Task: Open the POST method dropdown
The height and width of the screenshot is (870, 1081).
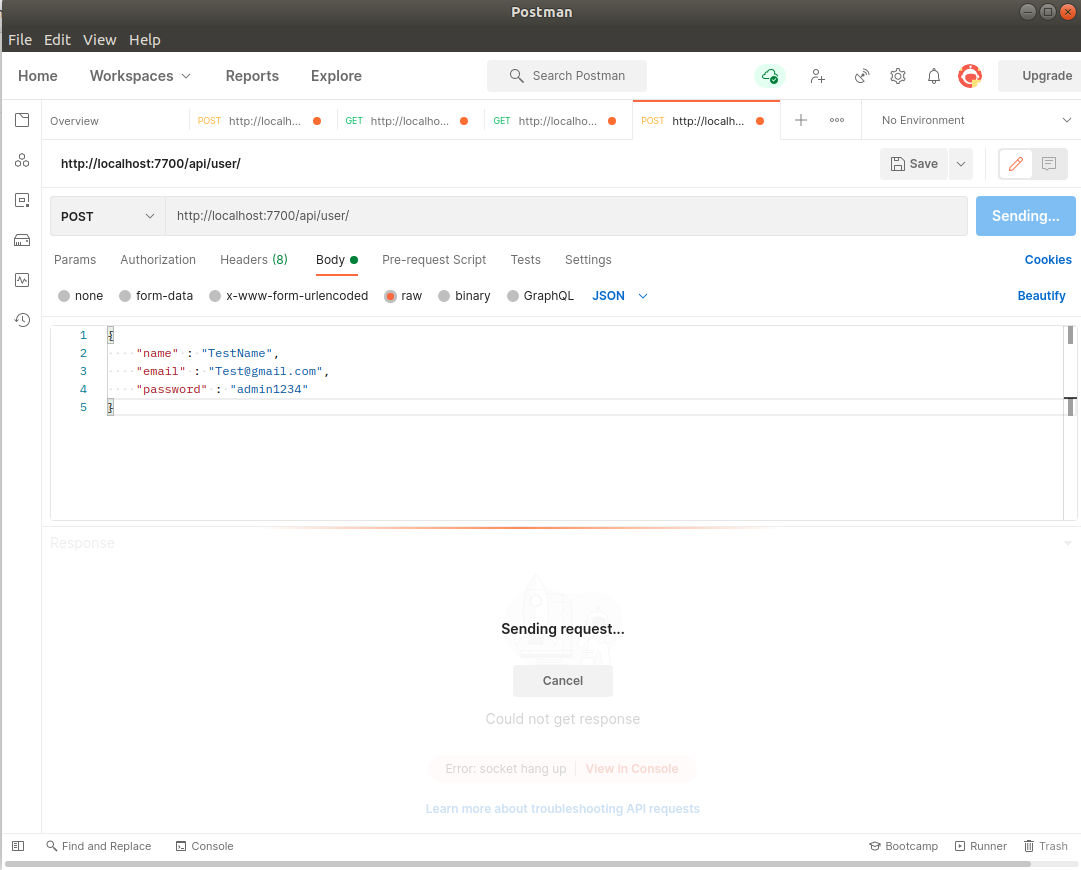Action: 108,216
